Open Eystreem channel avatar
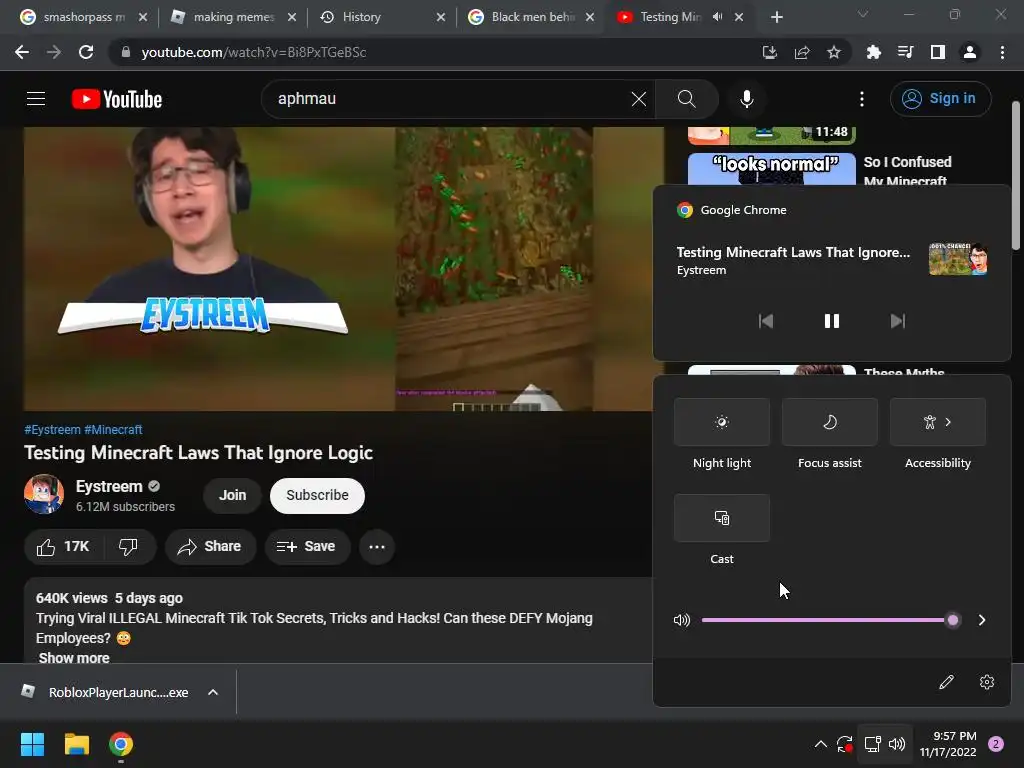Viewport: 1024px width, 768px height. 44,494
